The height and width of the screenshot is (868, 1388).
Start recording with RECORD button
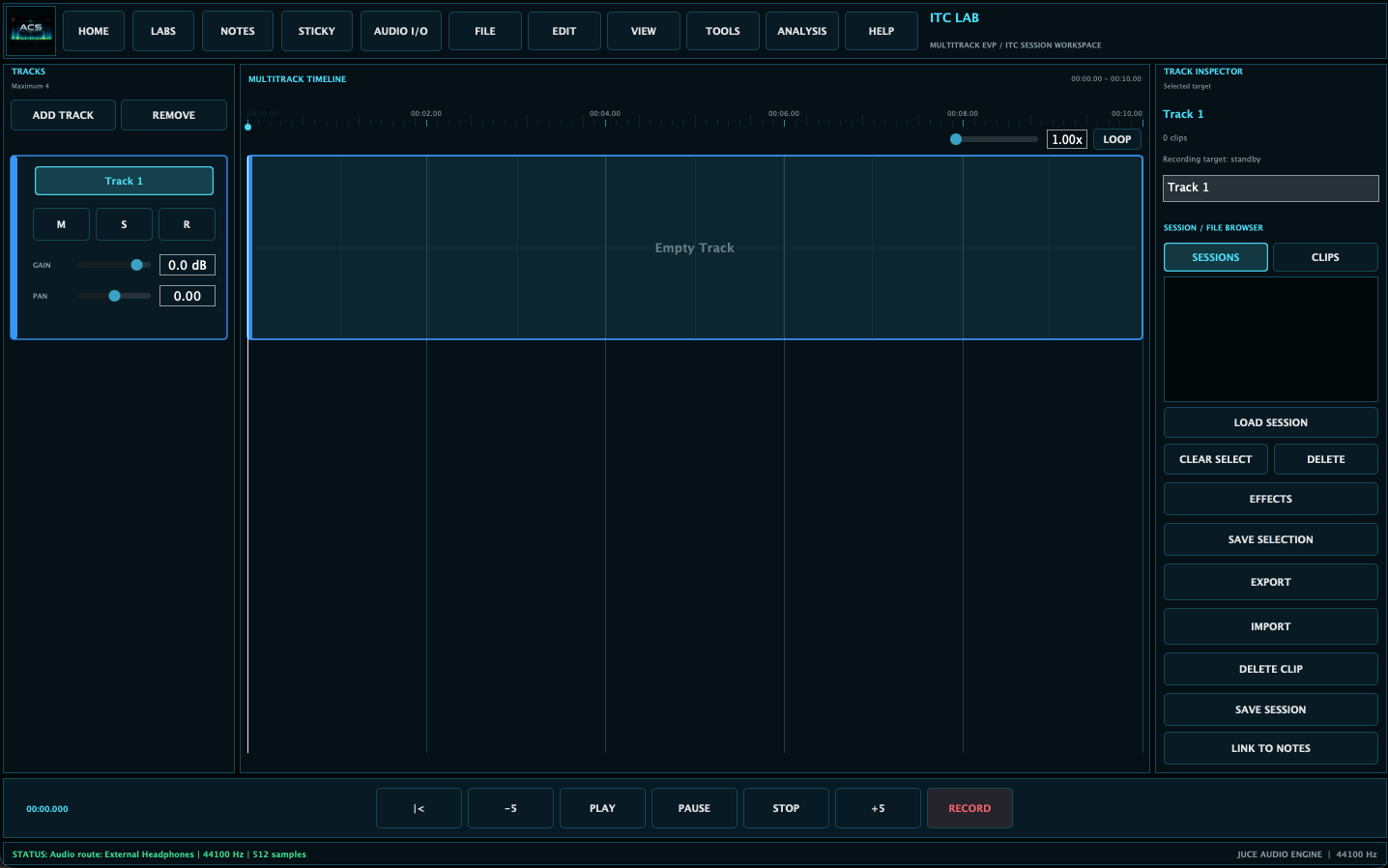tap(969, 808)
